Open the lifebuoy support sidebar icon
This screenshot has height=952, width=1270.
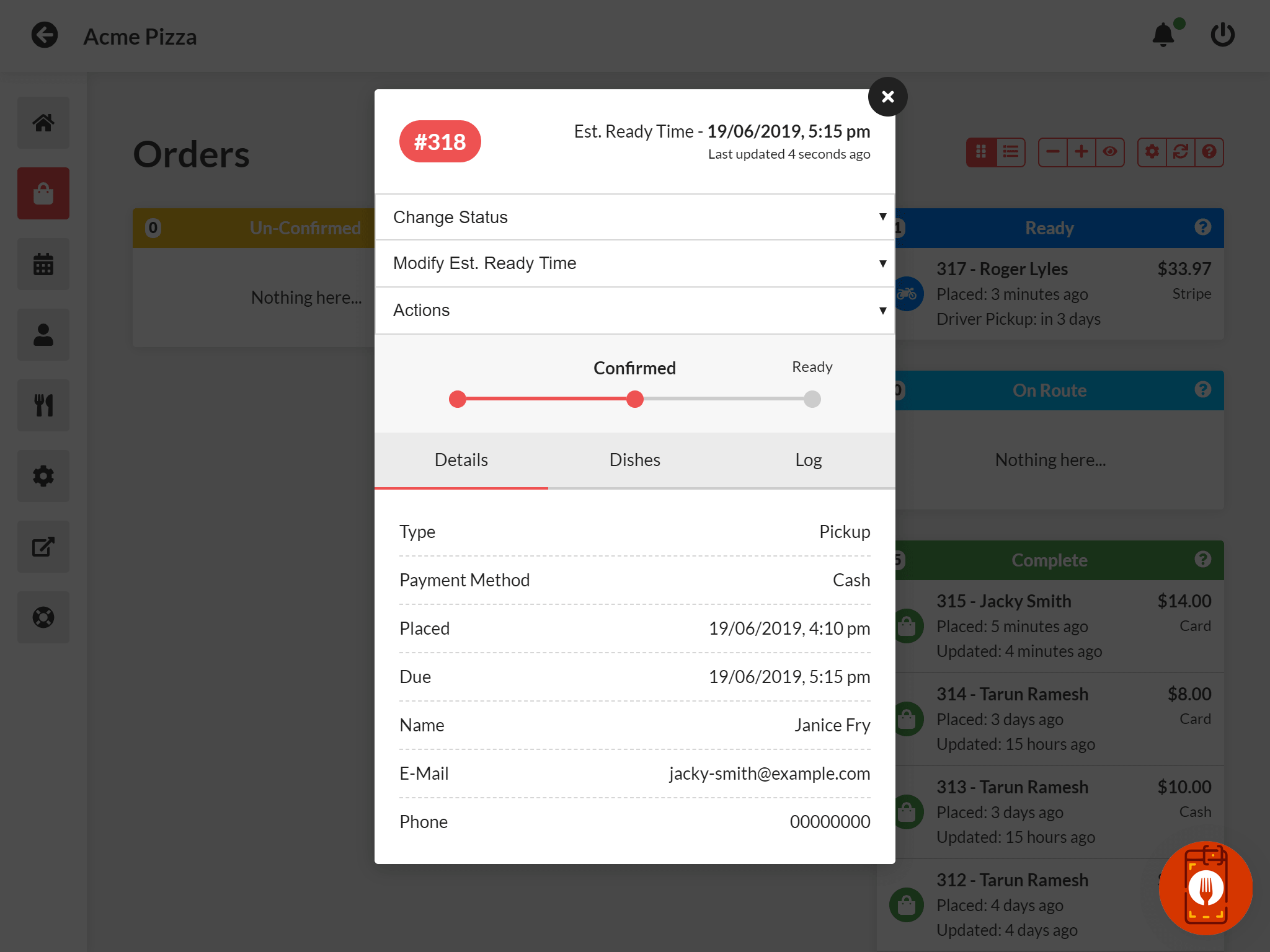pyautogui.click(x=43, y=617)
